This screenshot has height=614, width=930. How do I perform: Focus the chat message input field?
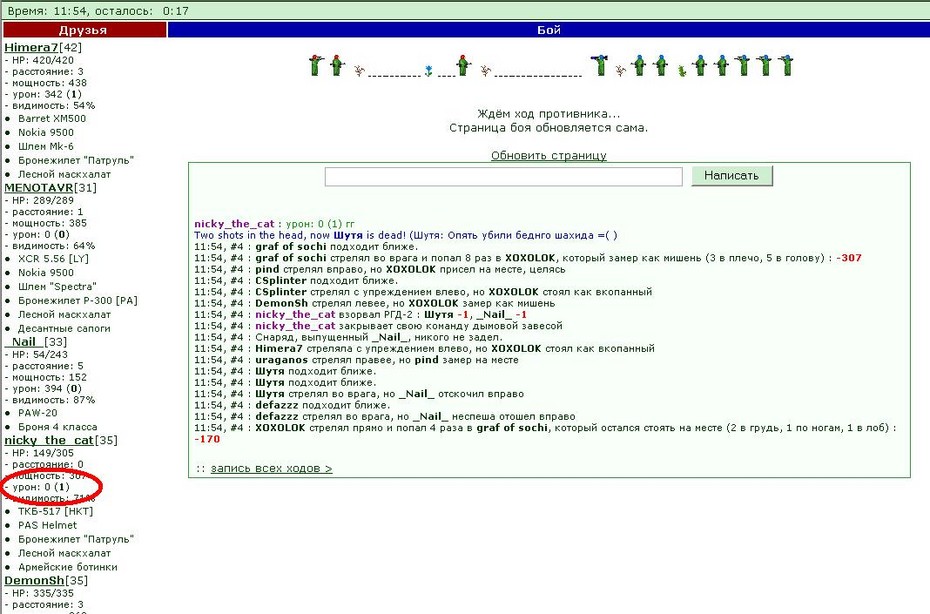click(x=504, y=176)
